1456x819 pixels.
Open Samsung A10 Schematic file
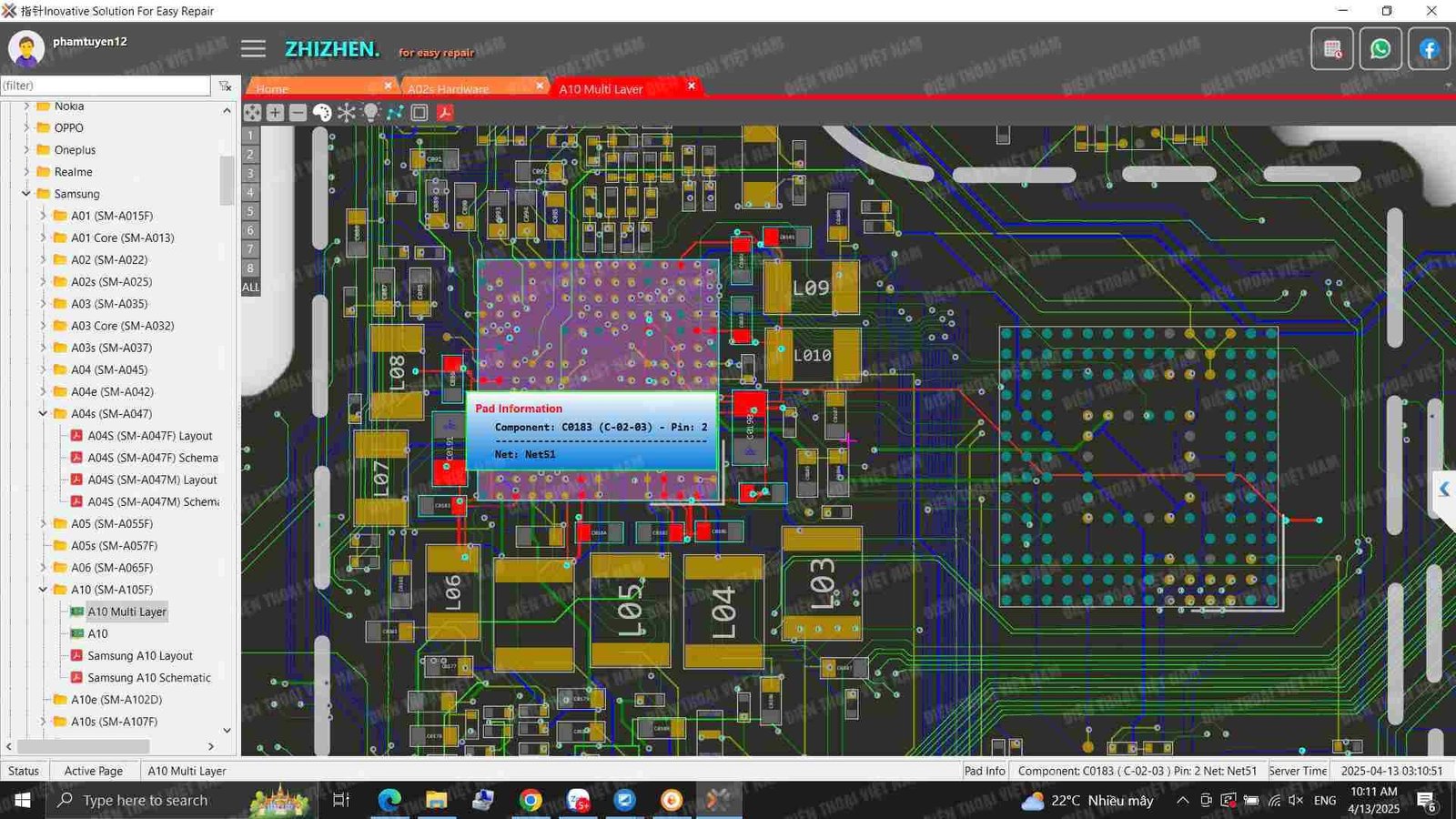point(148,678)
